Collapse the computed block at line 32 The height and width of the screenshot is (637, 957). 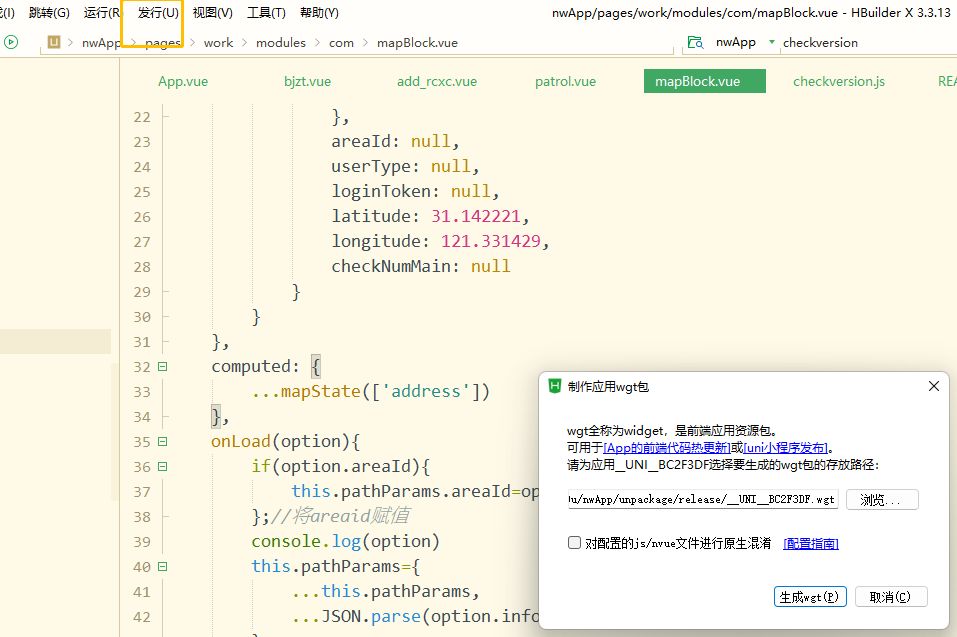[162, 367]
